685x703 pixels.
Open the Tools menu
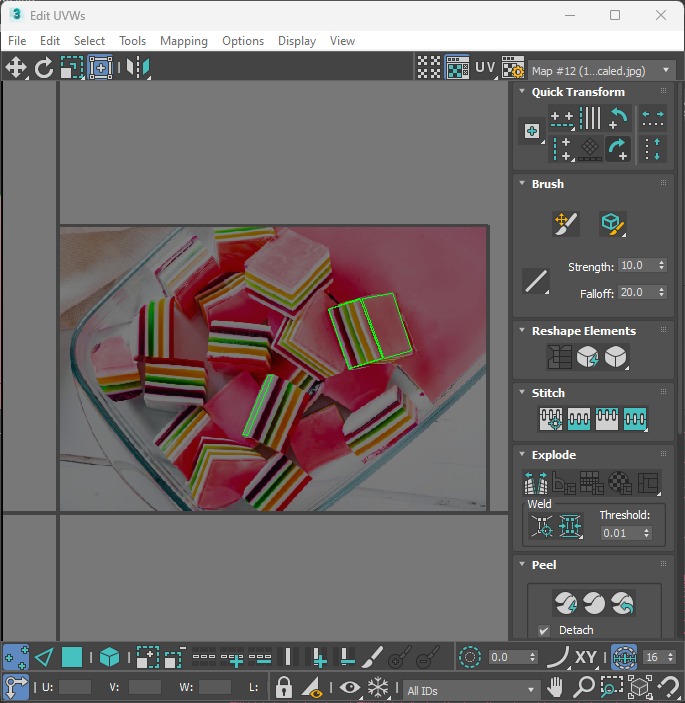(132, 41)
